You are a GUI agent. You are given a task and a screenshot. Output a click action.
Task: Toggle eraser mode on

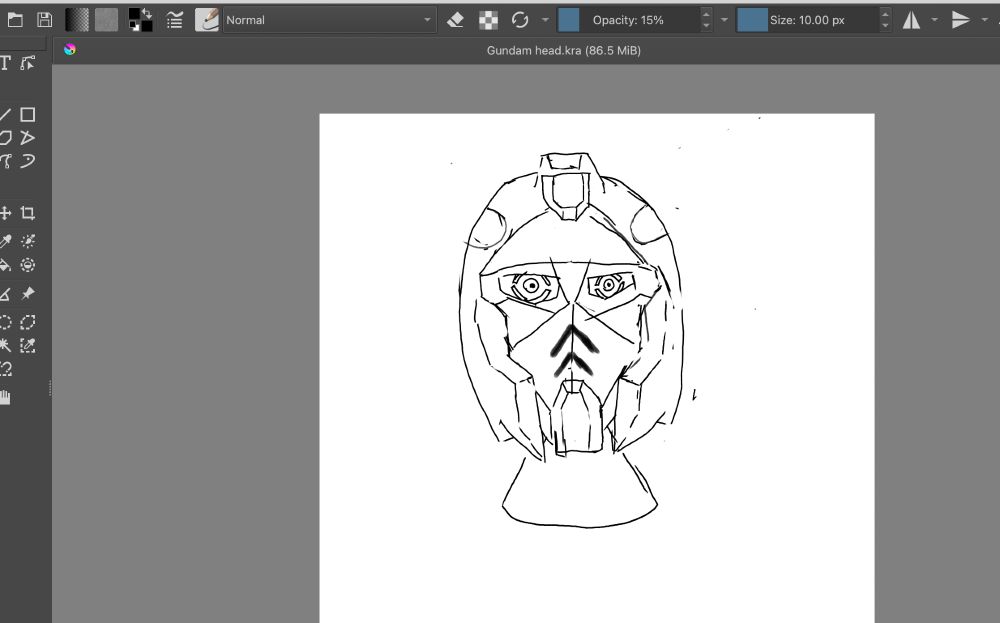455,20
